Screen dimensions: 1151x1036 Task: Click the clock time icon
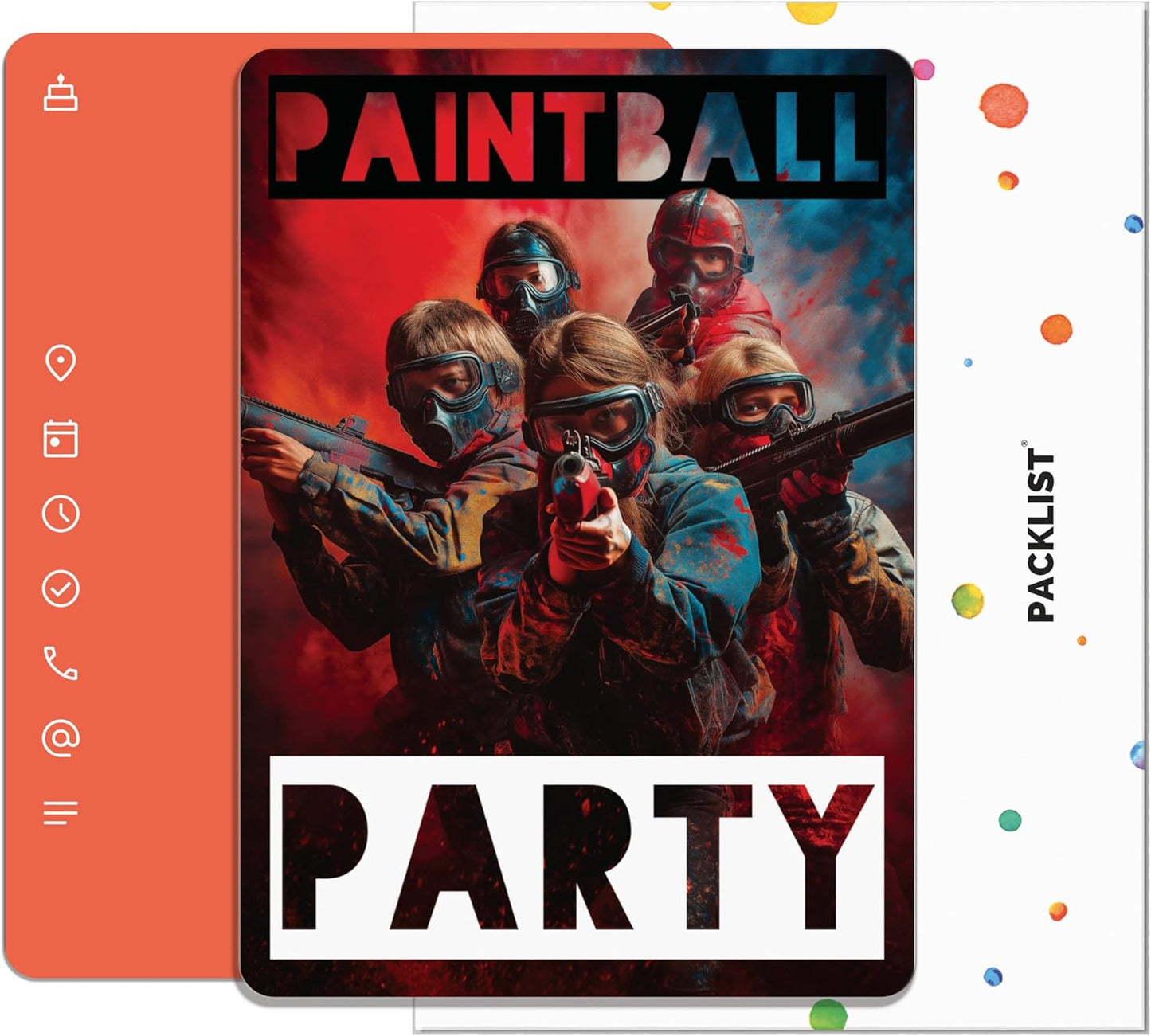61,514
